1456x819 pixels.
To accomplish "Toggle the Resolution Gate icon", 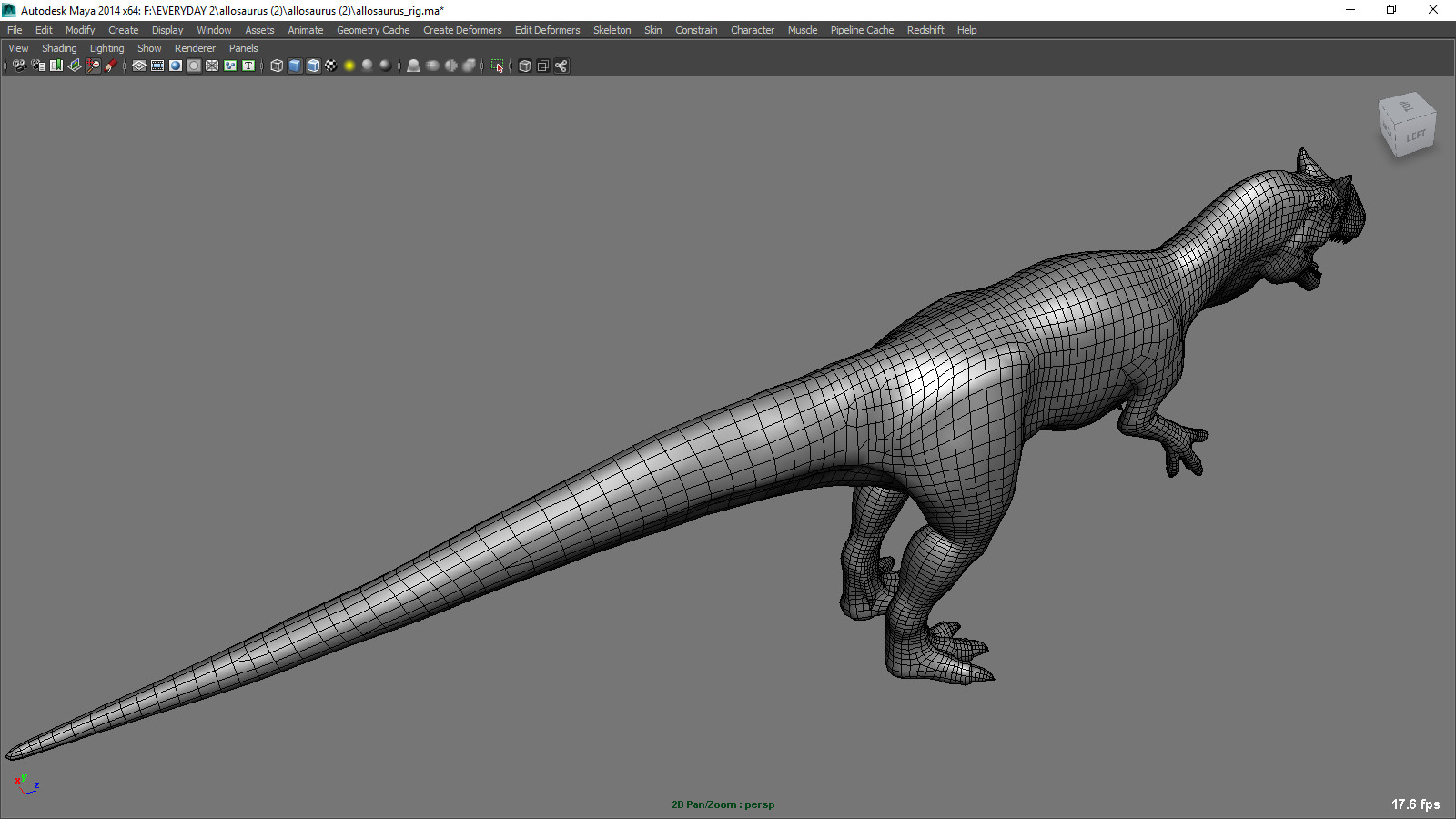I will tap(176, 66).
